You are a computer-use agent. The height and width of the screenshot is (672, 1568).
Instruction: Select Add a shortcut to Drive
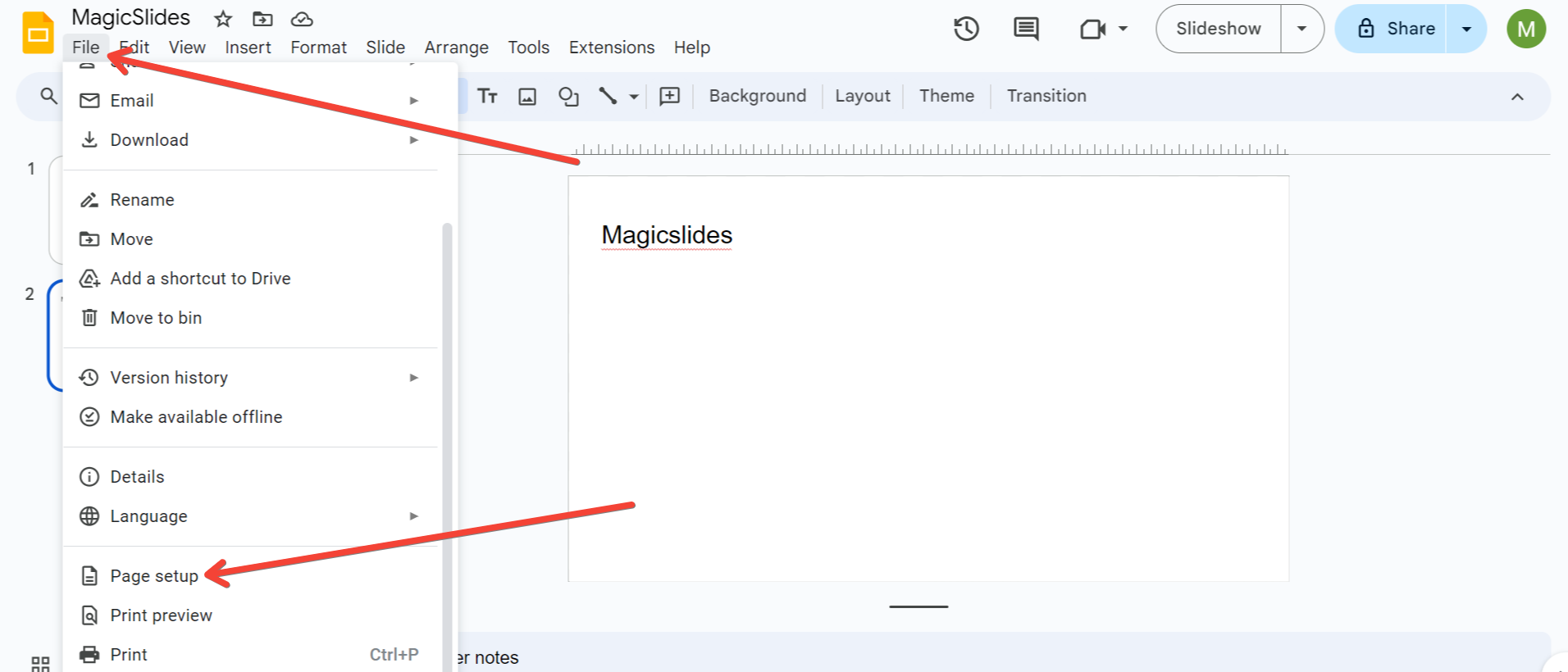point(250,279)
